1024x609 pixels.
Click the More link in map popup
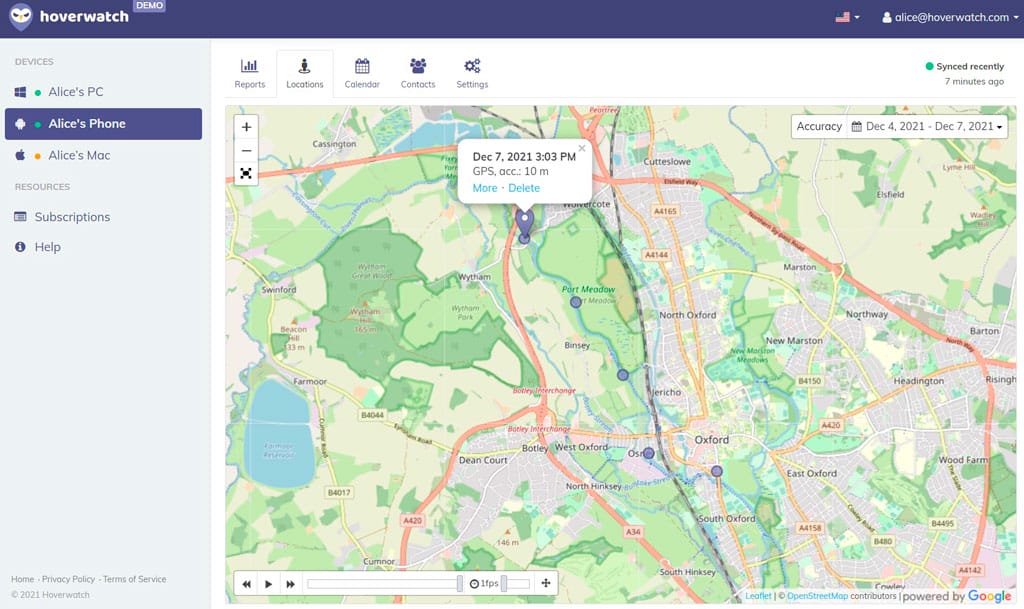pyautogui.click(x=485, y=188)
